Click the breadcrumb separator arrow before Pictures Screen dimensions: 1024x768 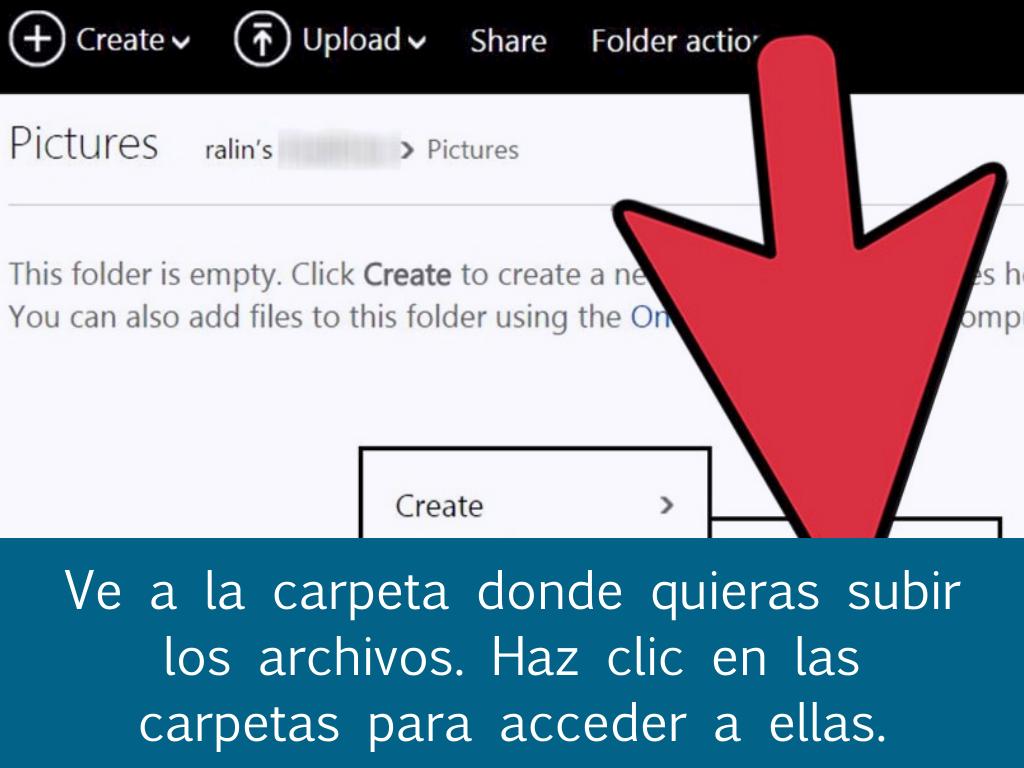pyautogui.click(x=406, y=151)
